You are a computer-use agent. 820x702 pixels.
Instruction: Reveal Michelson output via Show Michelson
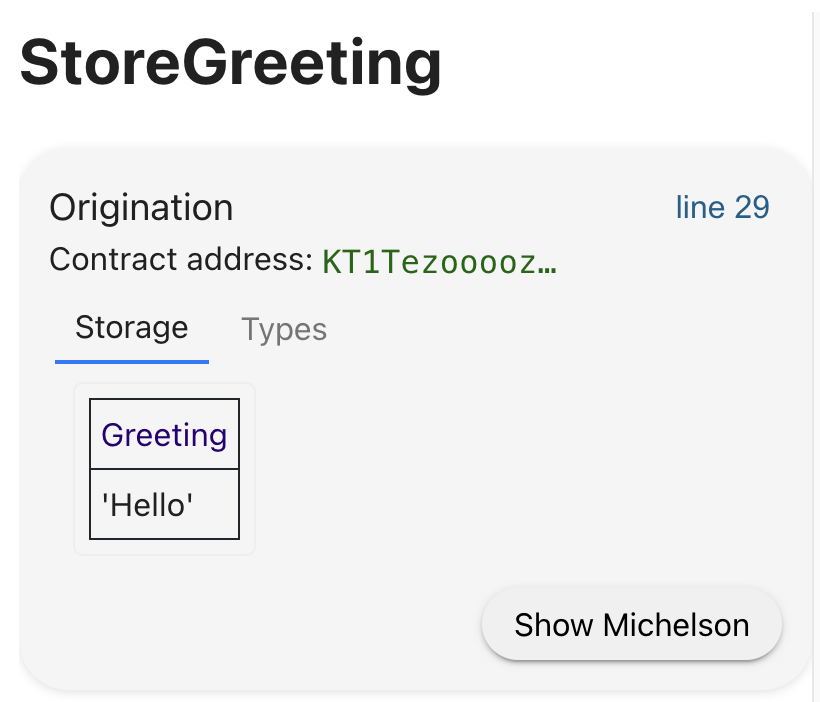point(630,624)
